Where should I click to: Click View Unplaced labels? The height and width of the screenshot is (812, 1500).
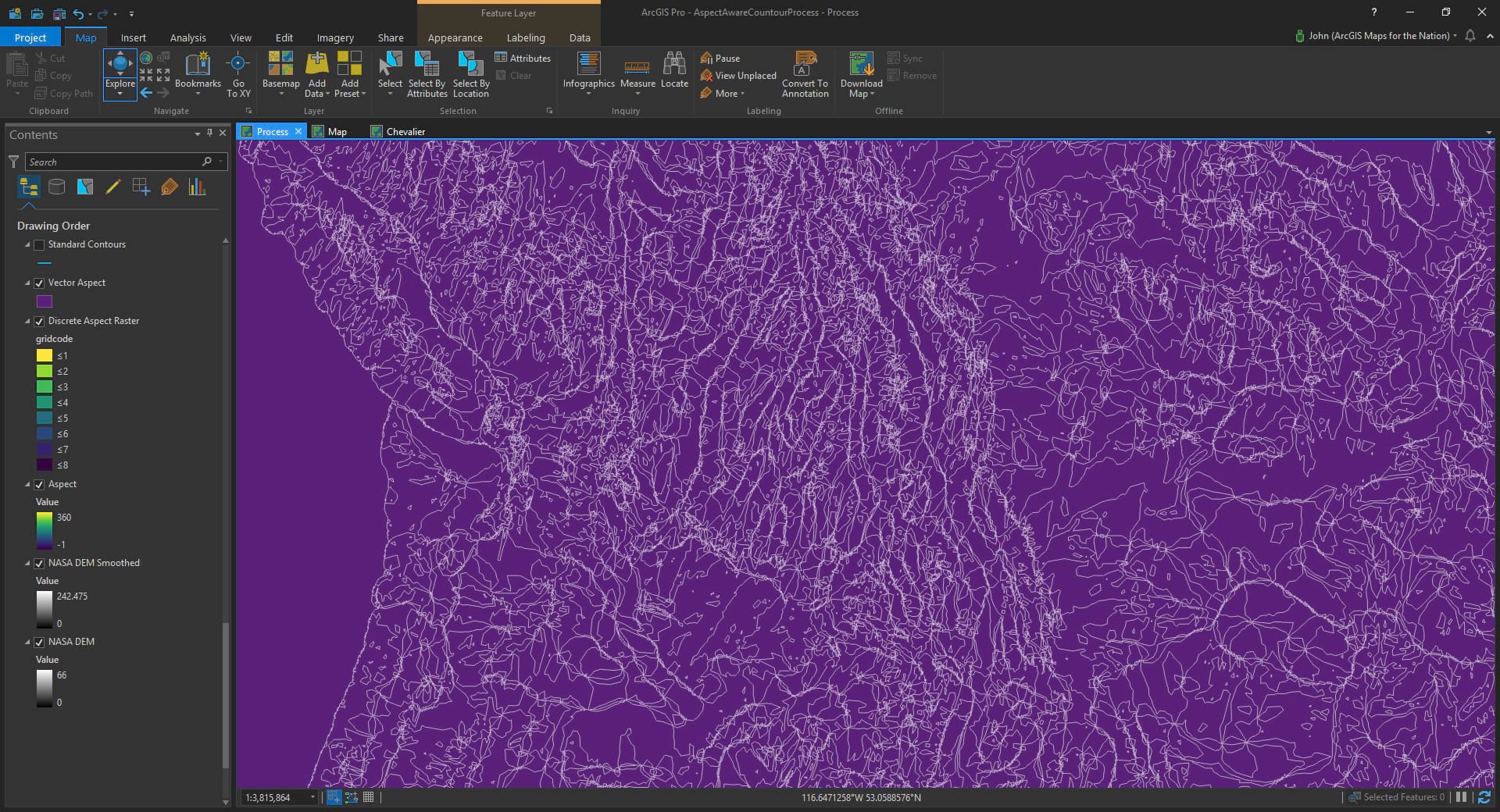click(x=738, y=76)
